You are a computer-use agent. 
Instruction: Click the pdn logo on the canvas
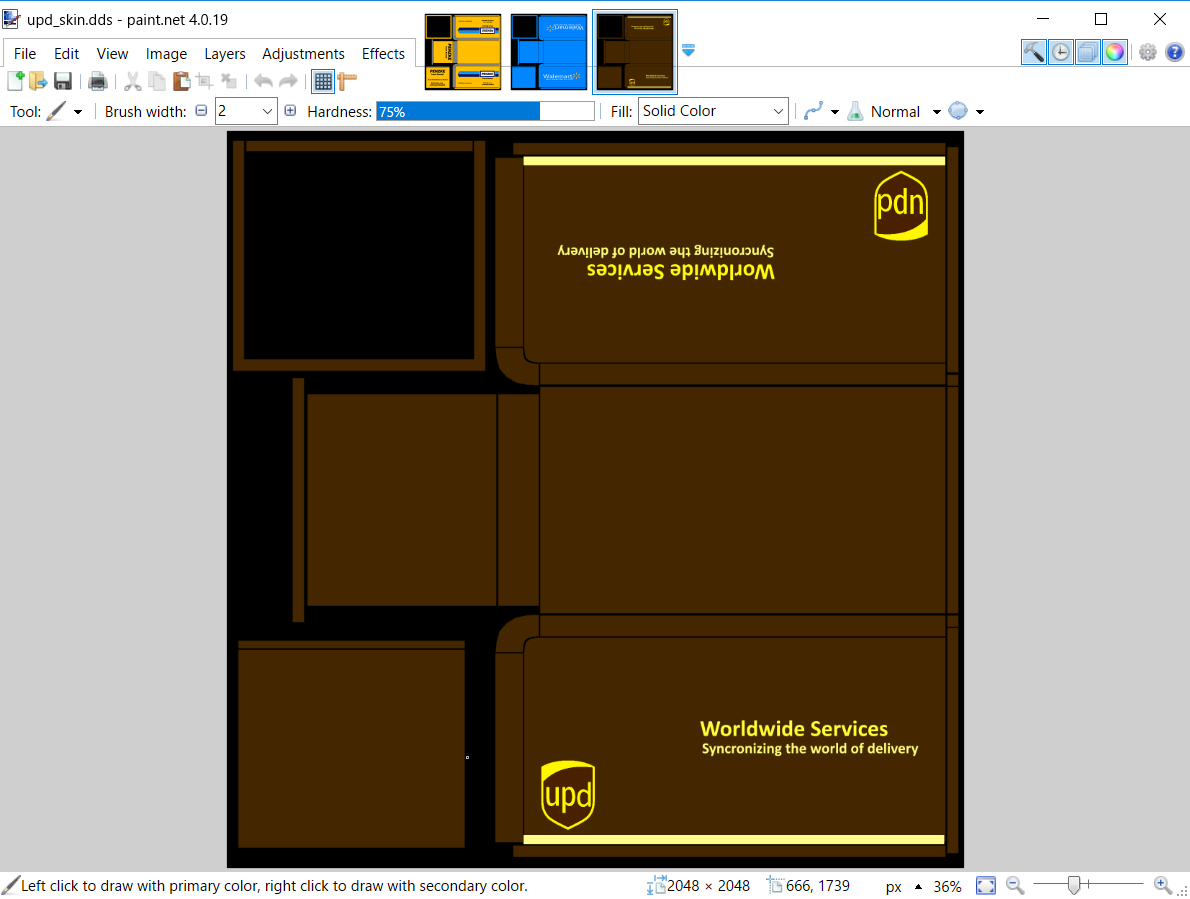(x=901, y=206)
